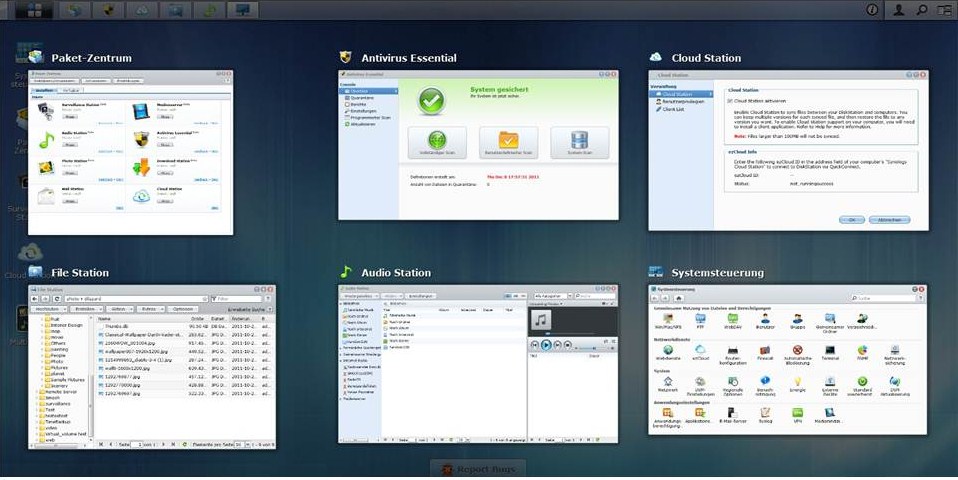Screen dimensions: 958x480
Task: Open ezCloud icon in Systemsteuerung
Action: point(700,354)
